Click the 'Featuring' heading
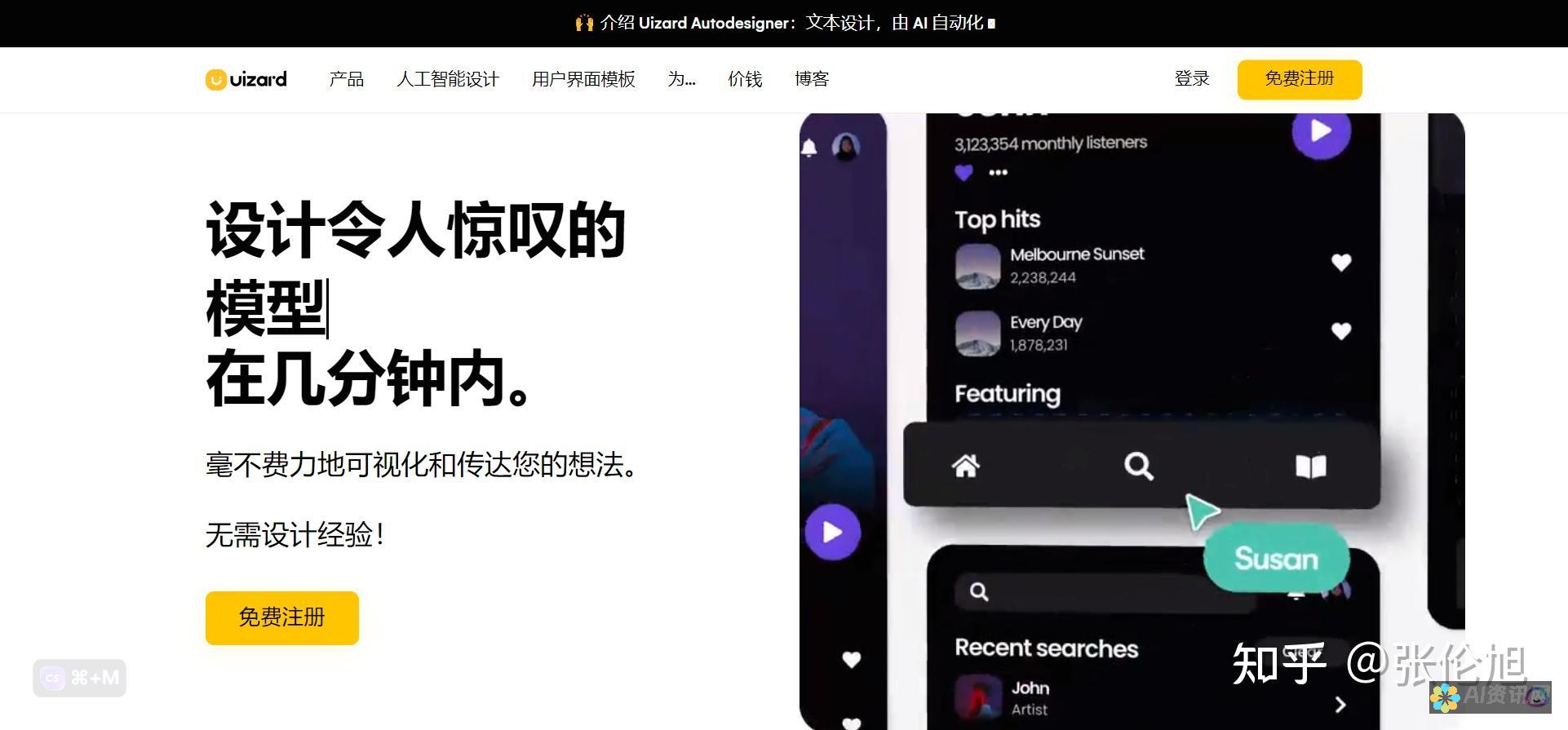Viewport: 1568px width, 730px height. tap(1008, 394)
